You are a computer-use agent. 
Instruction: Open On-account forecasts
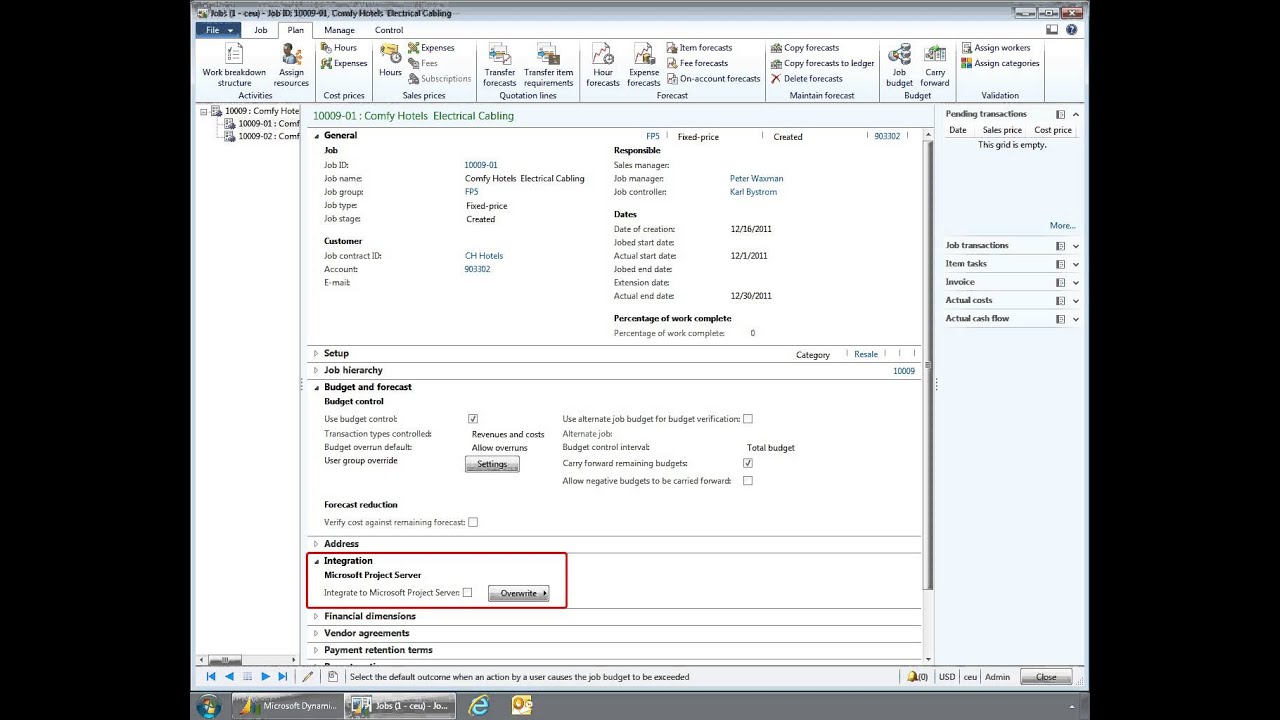coord(713,78)
